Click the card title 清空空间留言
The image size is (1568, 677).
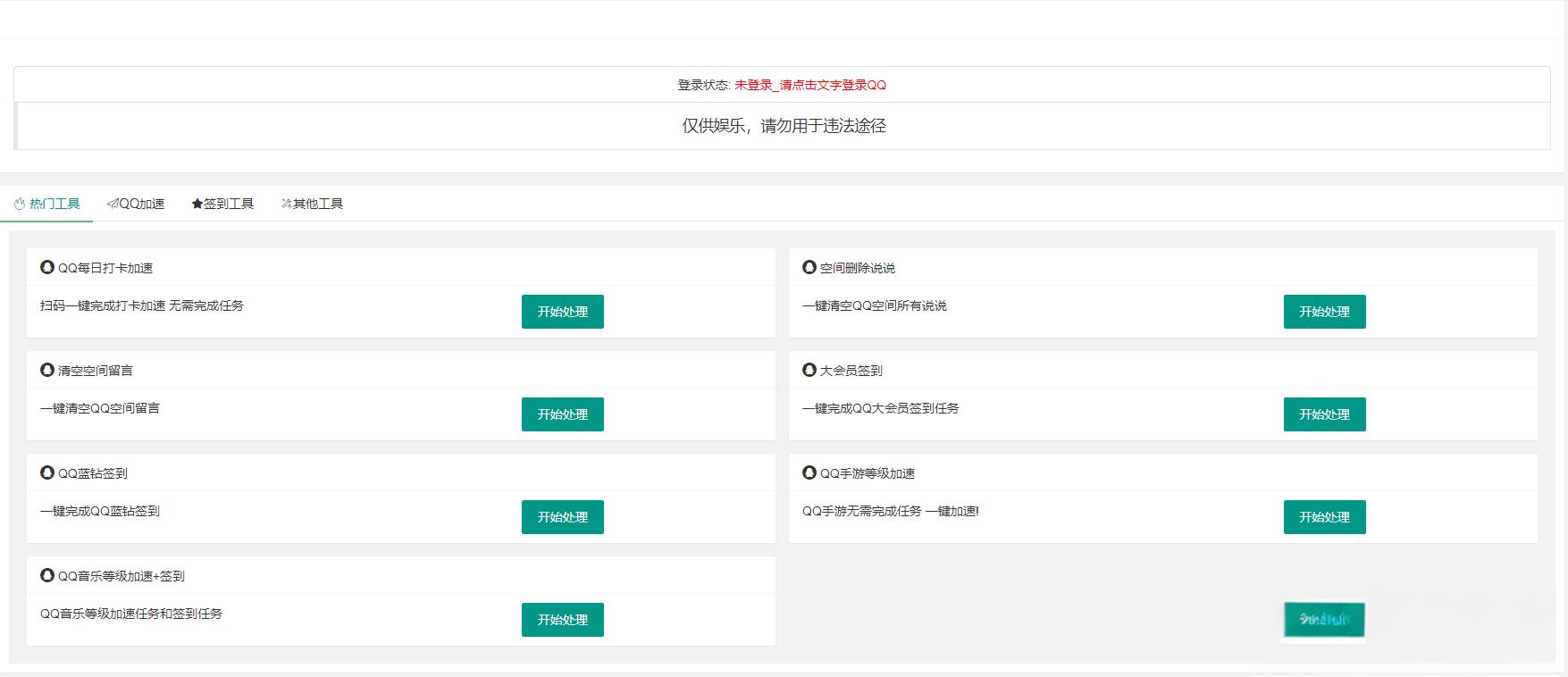pyautogui.click(x=96, y=371)
